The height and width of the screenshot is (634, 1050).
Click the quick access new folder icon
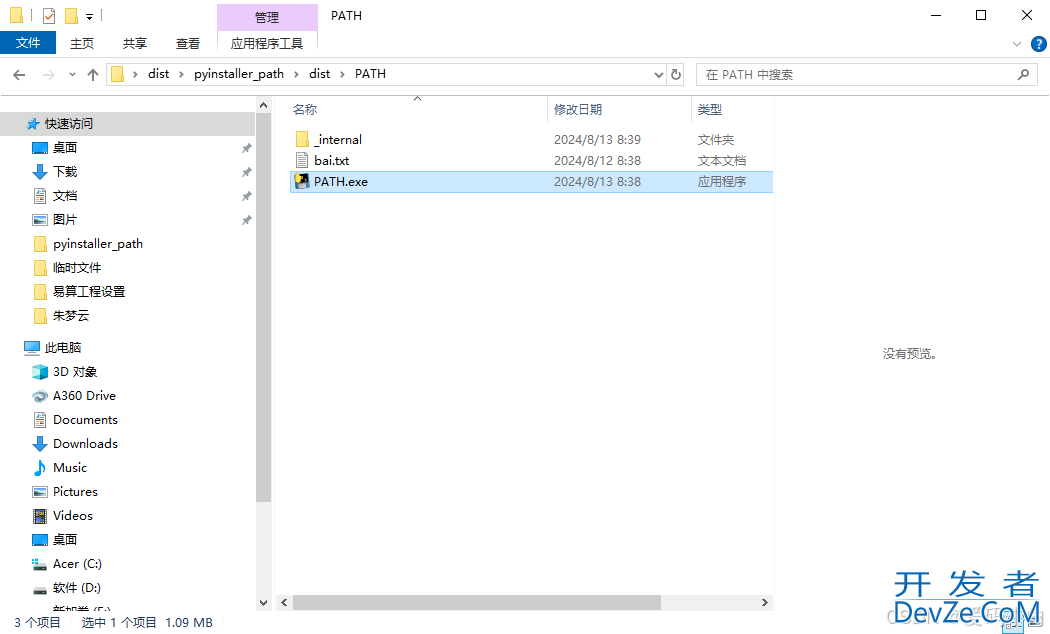[71, 15]
